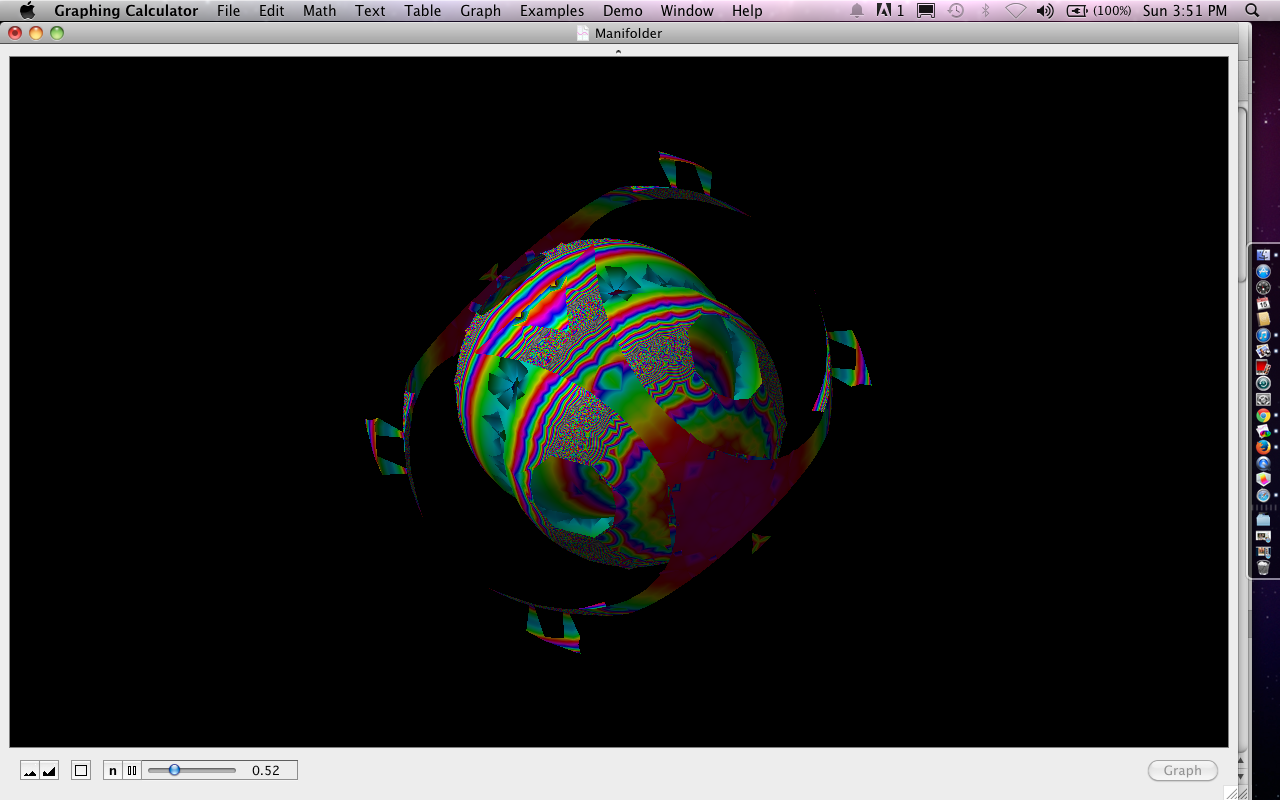The image size is (1280, 800).
Task: Open Firefox from the dock
Action: coord(1263,447)
